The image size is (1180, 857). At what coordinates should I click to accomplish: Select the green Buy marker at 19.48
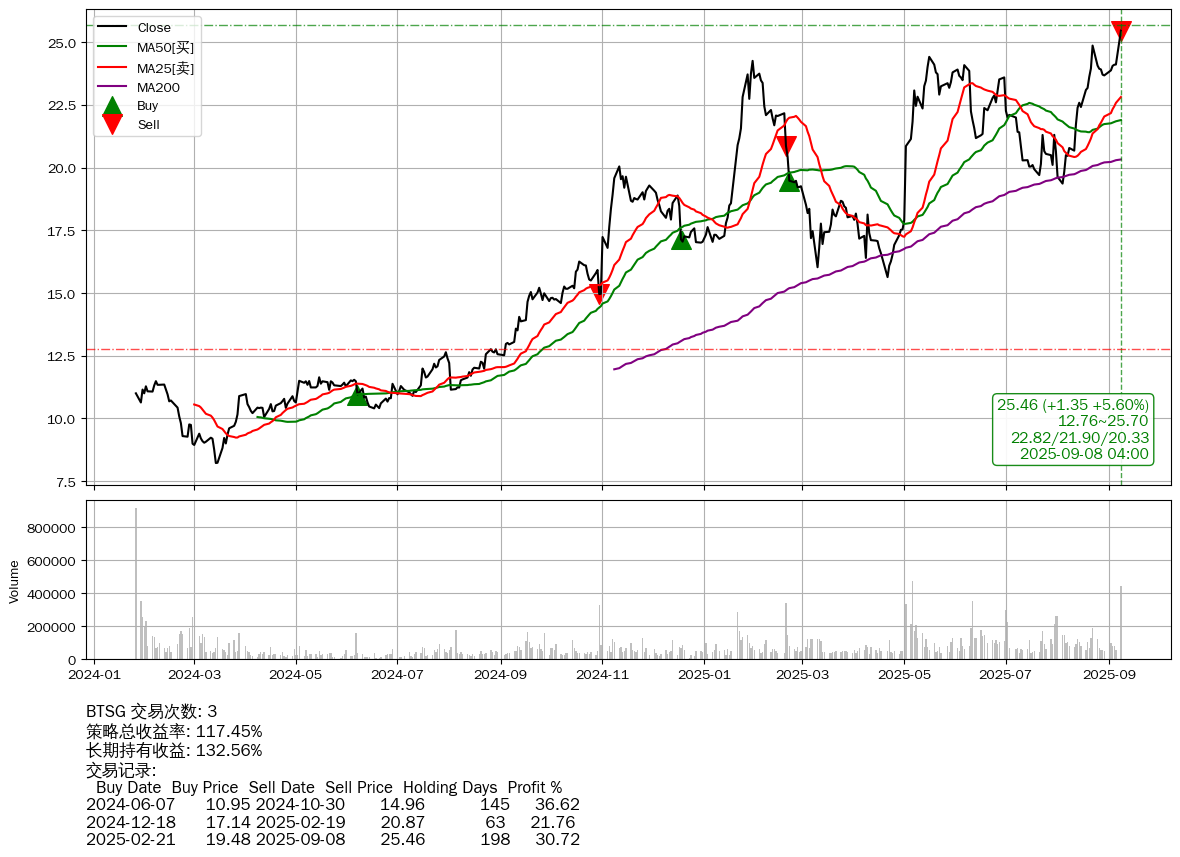click(x=789, y=181)
